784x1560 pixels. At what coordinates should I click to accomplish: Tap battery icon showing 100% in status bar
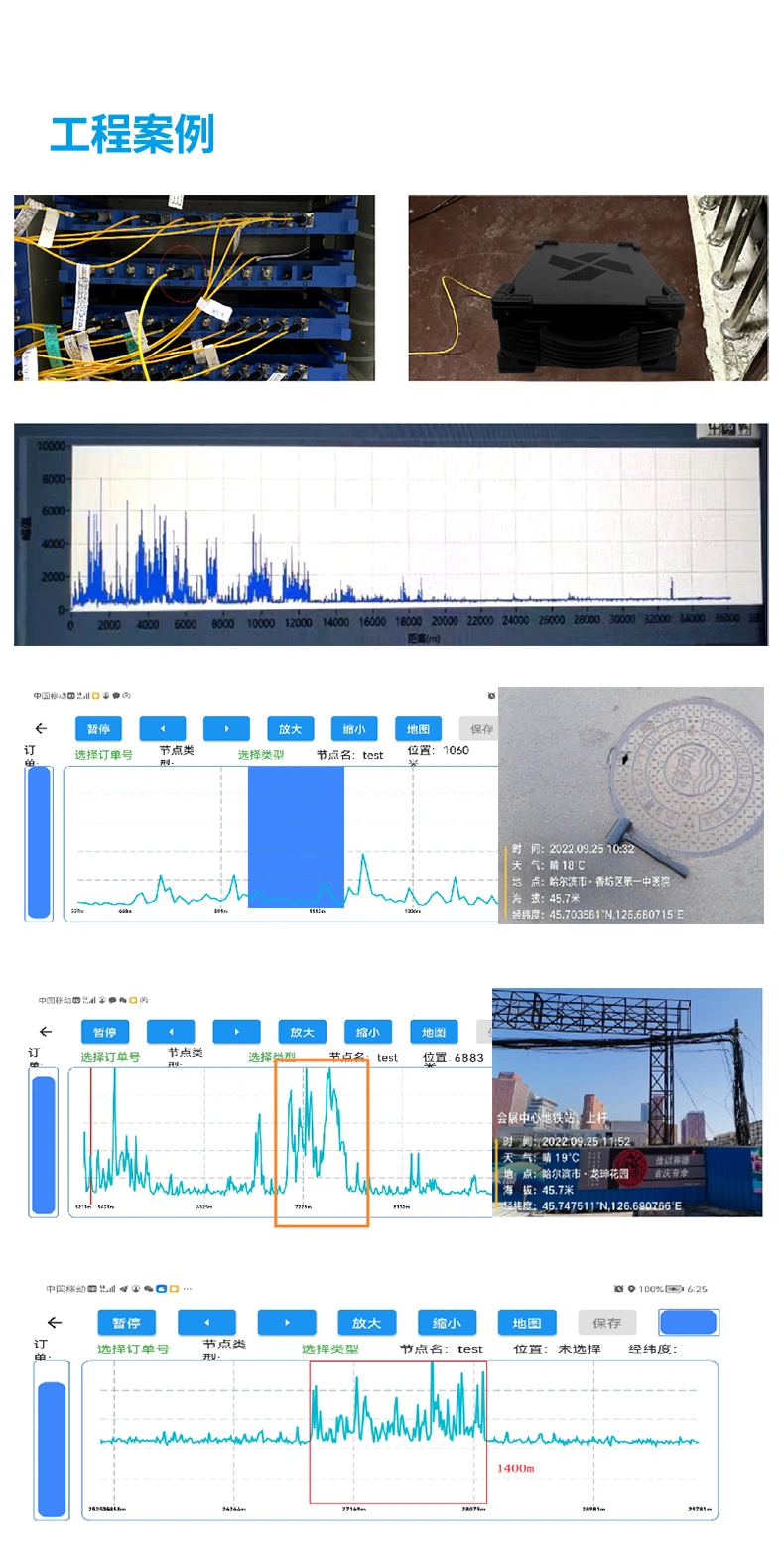pos(675,1289)
